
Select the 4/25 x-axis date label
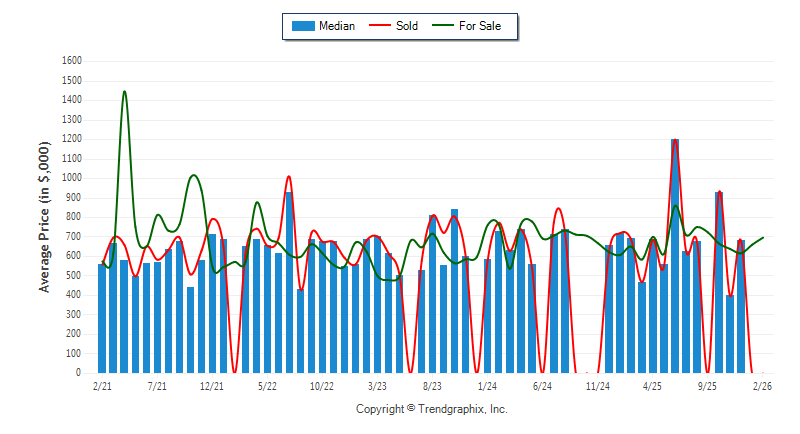[652, 385]
